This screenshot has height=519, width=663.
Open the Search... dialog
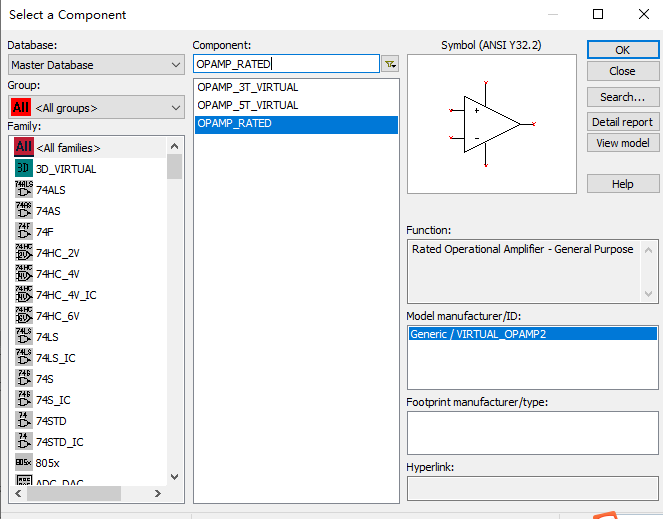[x=622, y=97]
